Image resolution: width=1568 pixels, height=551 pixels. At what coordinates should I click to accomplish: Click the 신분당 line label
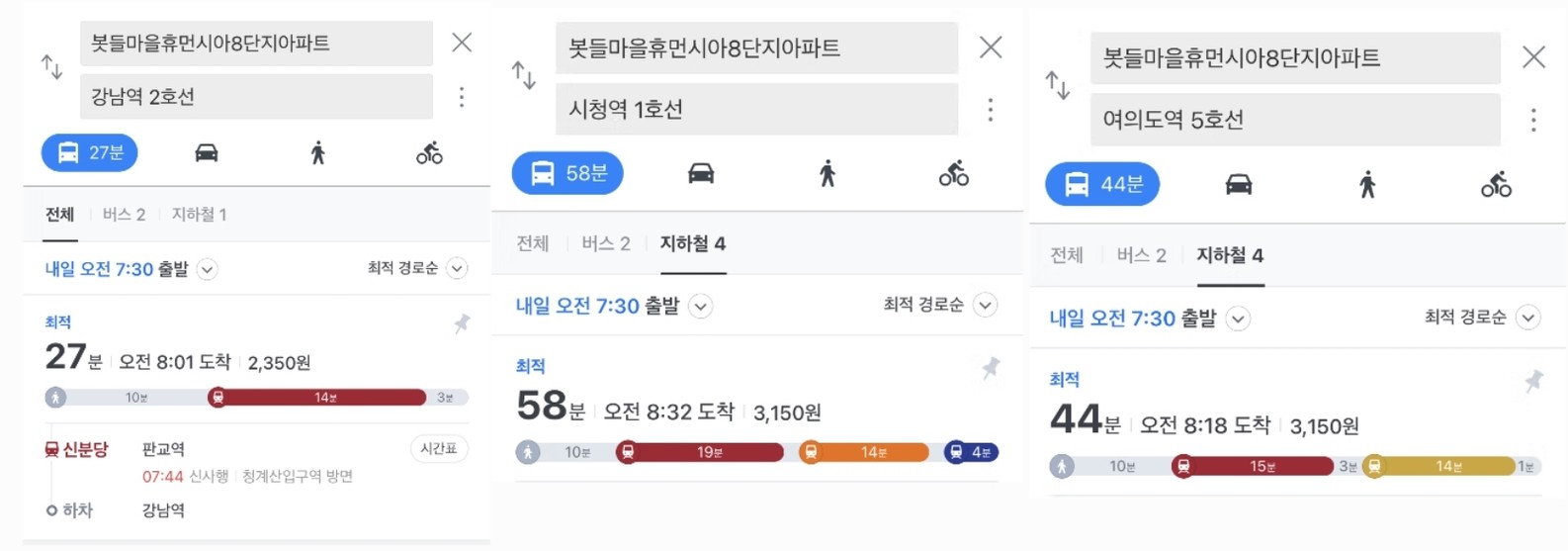coord(77,449)
